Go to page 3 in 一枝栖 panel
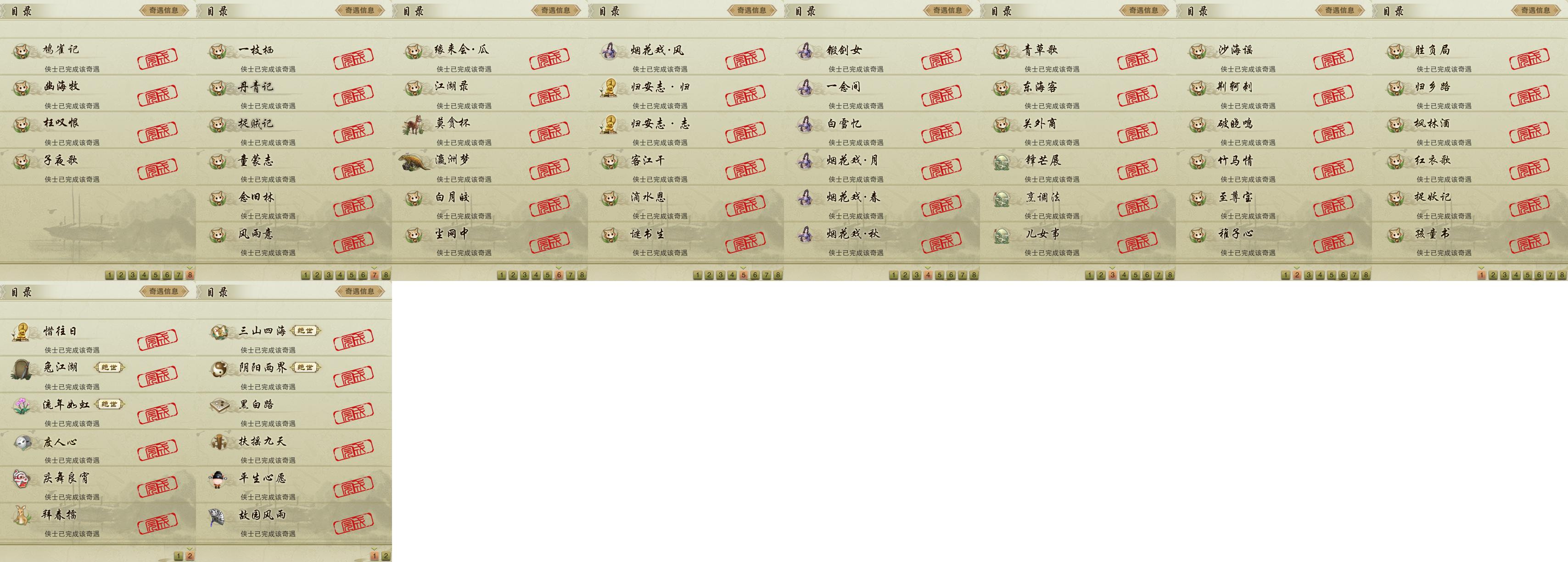 (328, 275)
